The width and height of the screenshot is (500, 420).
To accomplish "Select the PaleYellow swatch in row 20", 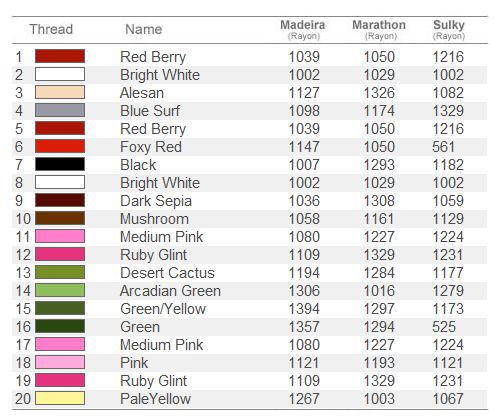I will click(x=60, y=398).
